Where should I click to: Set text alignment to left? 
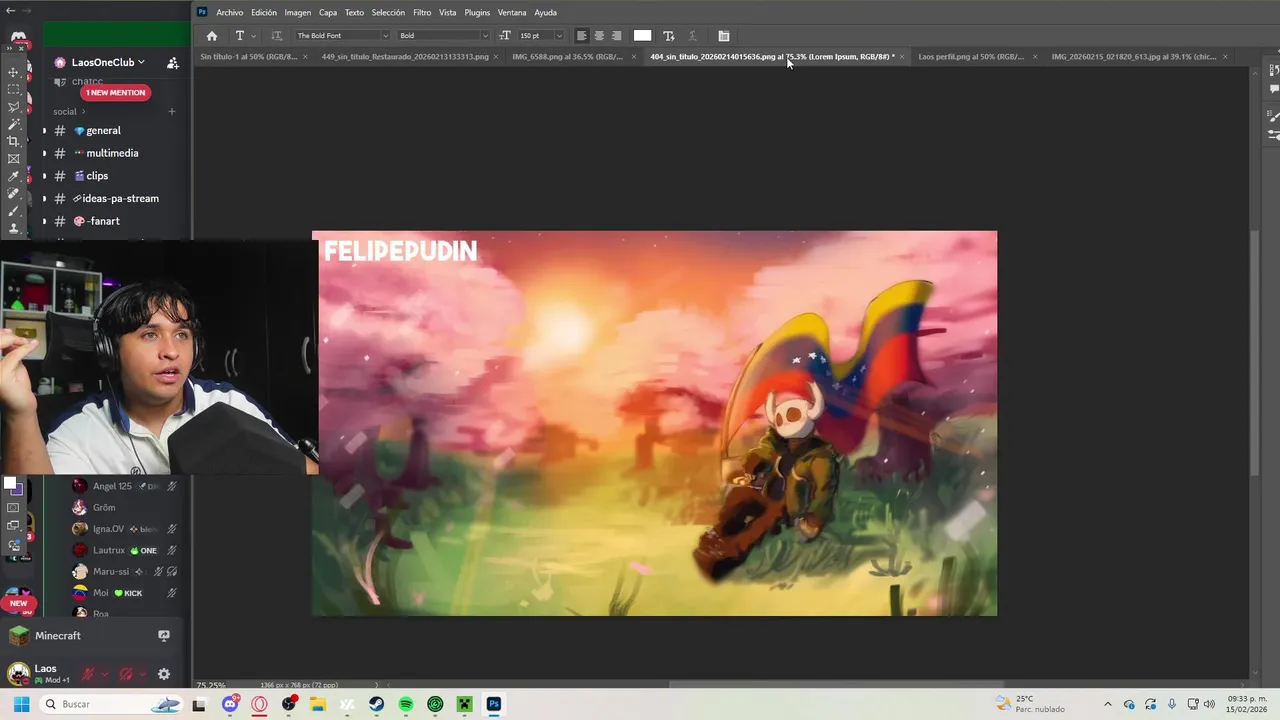[582, 36]
